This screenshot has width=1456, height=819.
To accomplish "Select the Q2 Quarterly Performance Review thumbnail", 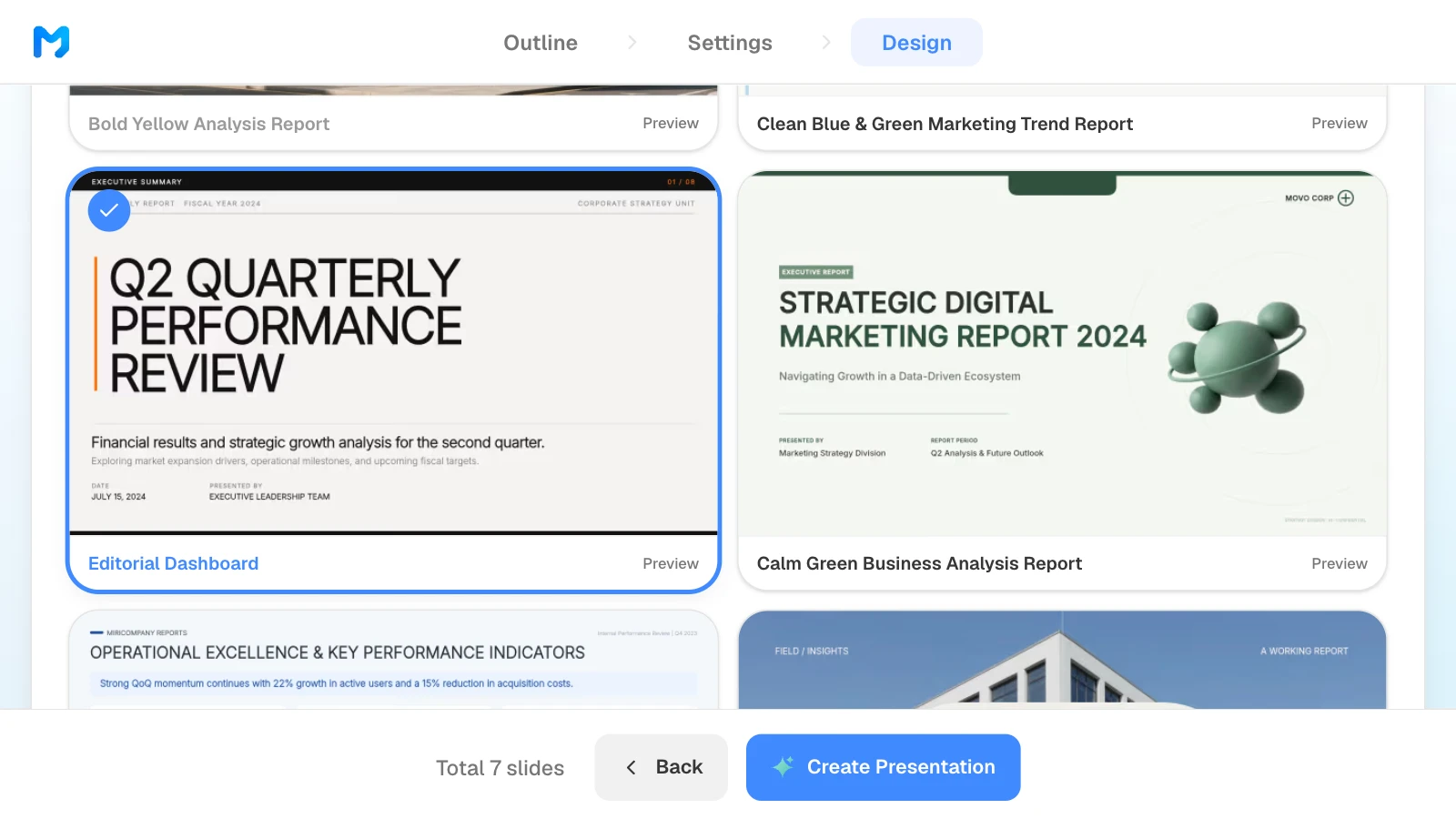I will (393, 353).
